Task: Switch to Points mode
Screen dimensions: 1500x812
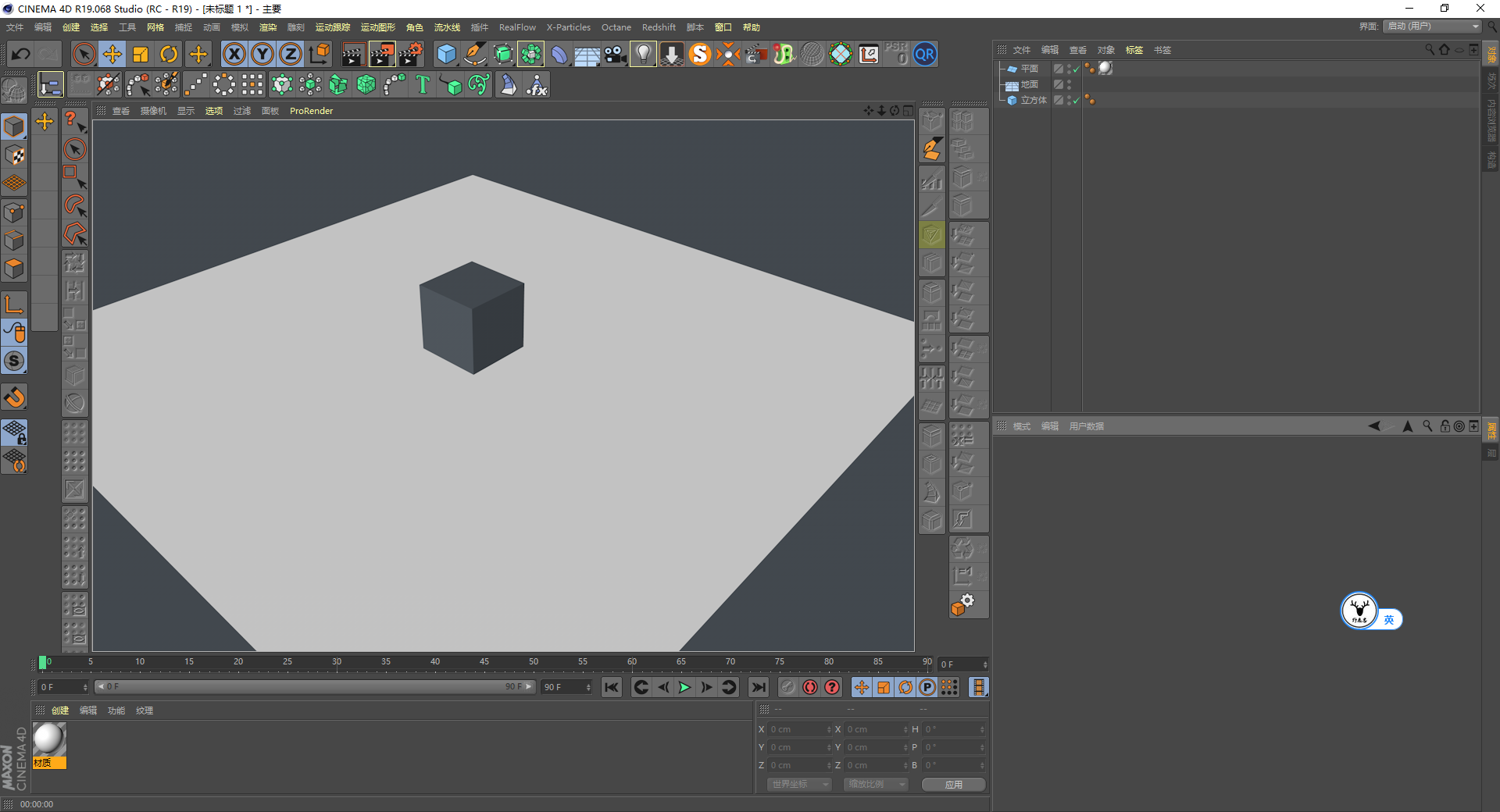Action: click(x=14, y=212)
